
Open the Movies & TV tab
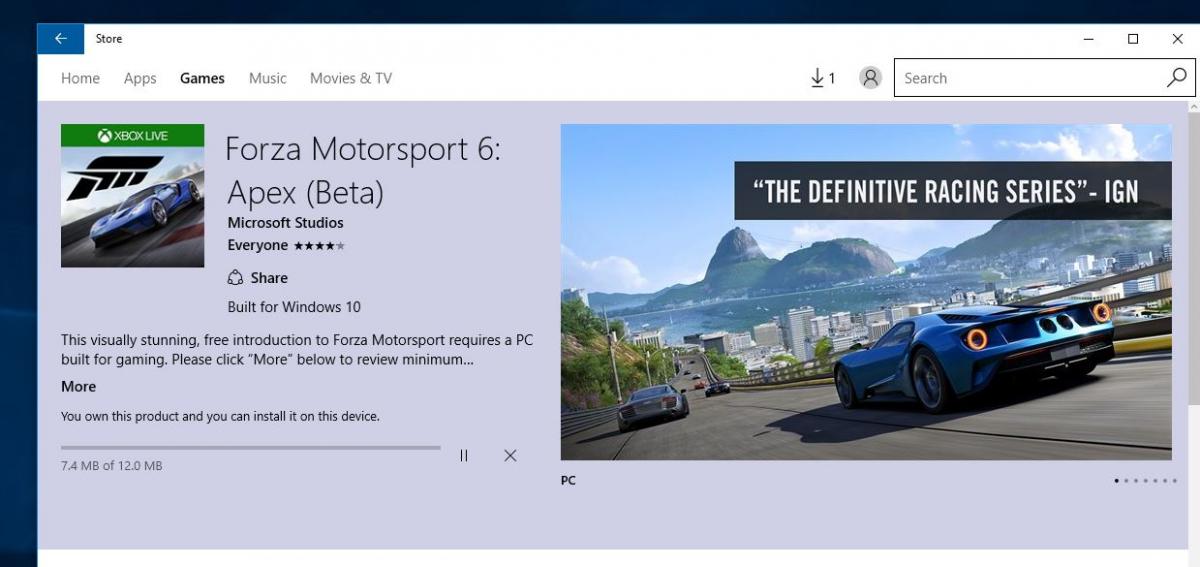click(x=351, y=78)
